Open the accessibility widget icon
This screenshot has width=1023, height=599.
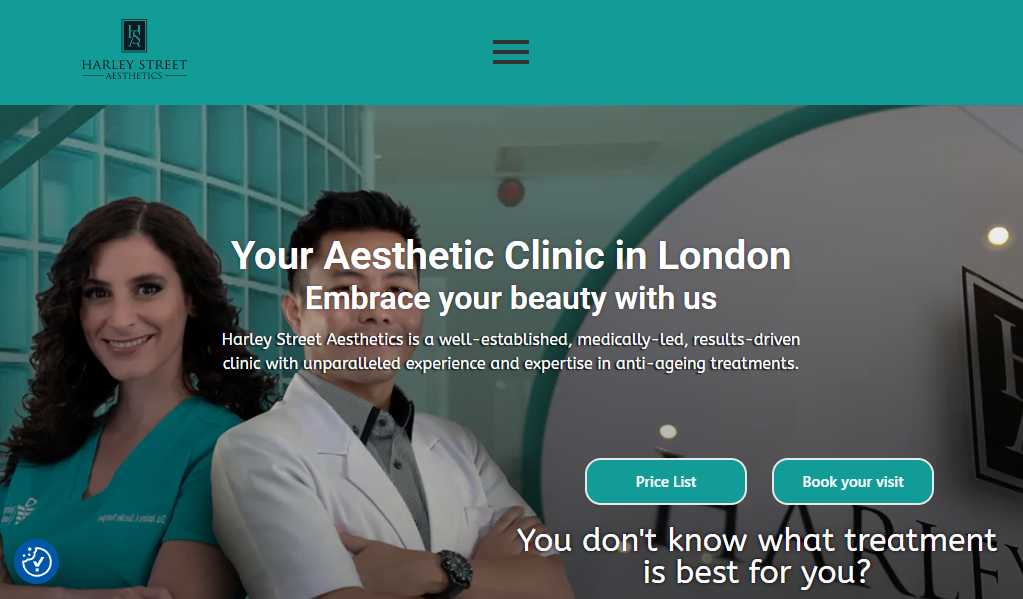point(37,561)
